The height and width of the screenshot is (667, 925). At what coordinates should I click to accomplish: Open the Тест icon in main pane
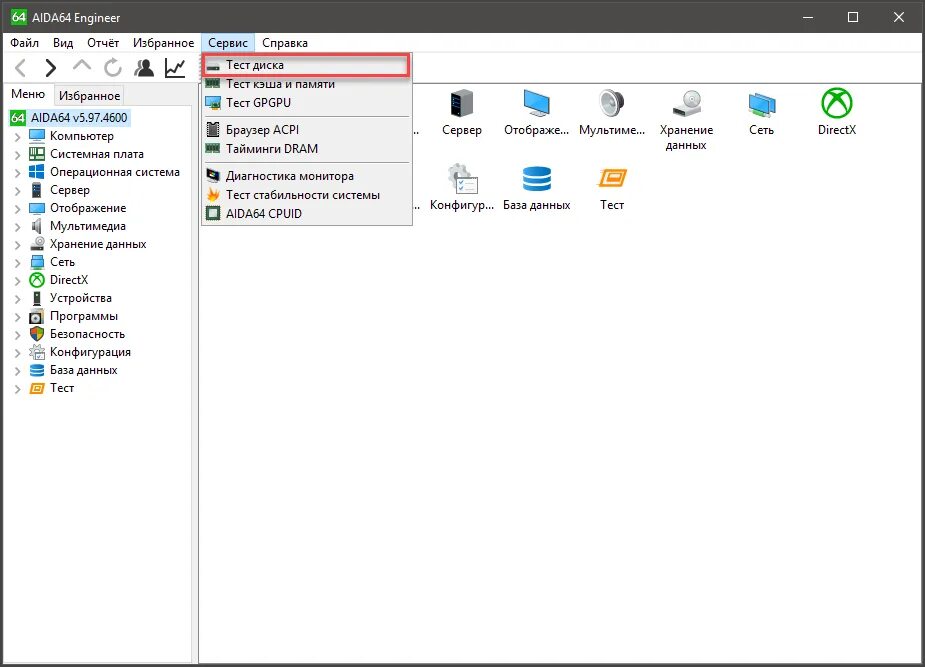pyautogui.click(x=612, y=178)
